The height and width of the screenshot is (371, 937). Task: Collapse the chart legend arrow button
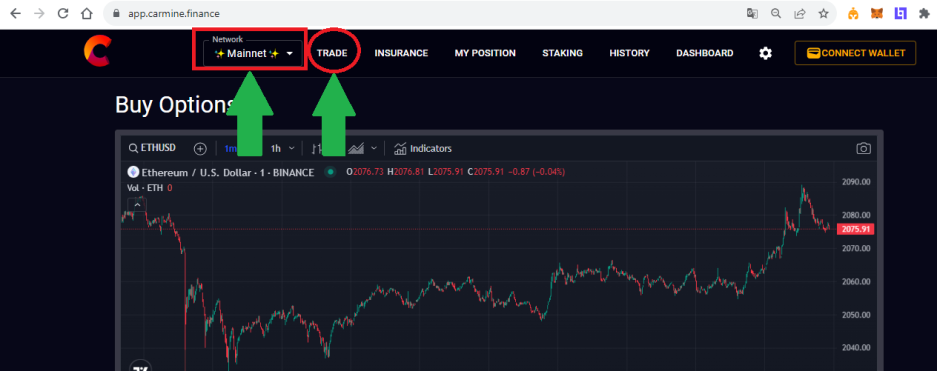[x=137, y=204]
